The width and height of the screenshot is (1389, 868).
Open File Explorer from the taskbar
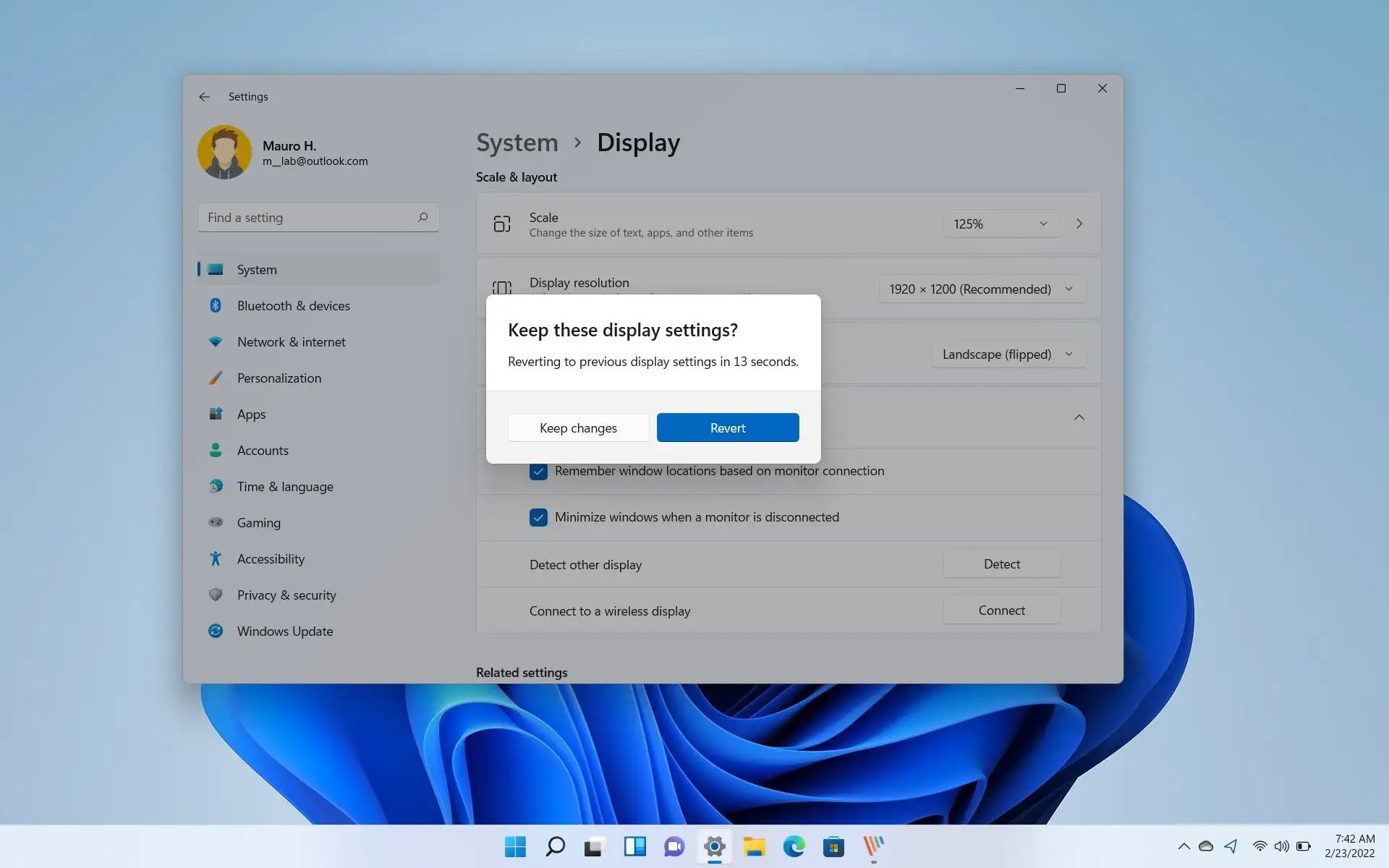(754, 846)
